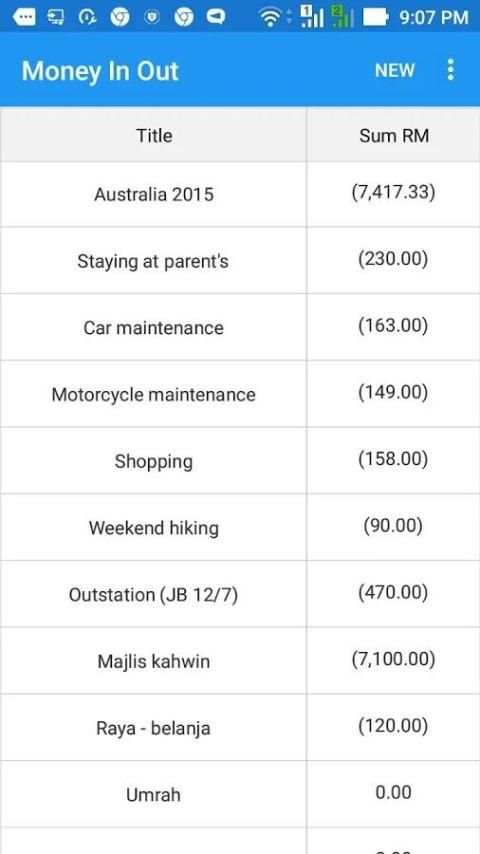Tap the battery icon in the status bar

click(375, 17)
